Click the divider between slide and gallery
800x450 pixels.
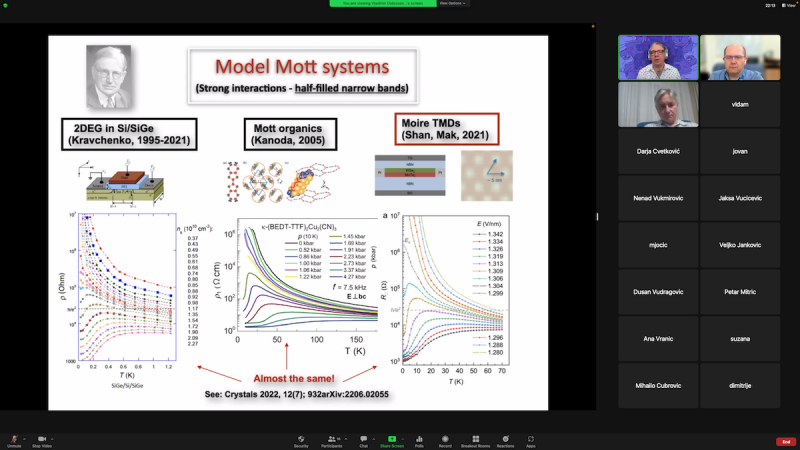click(597, 216)
